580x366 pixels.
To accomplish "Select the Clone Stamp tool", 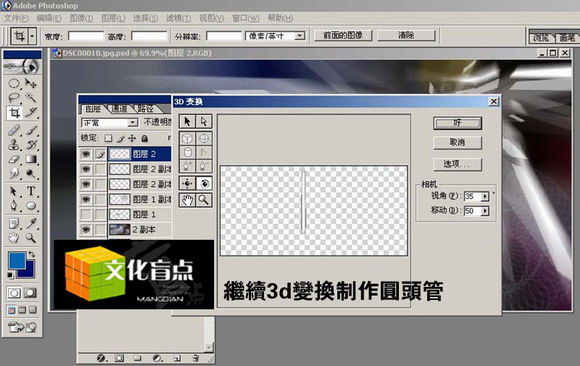I will point(14,145).
